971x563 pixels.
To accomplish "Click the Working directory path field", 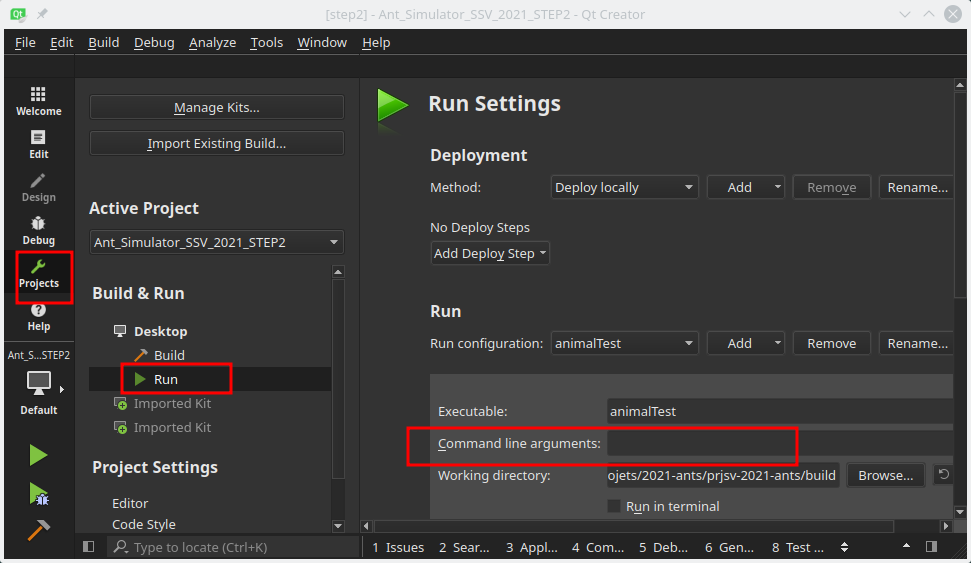I will pos(723,475).
